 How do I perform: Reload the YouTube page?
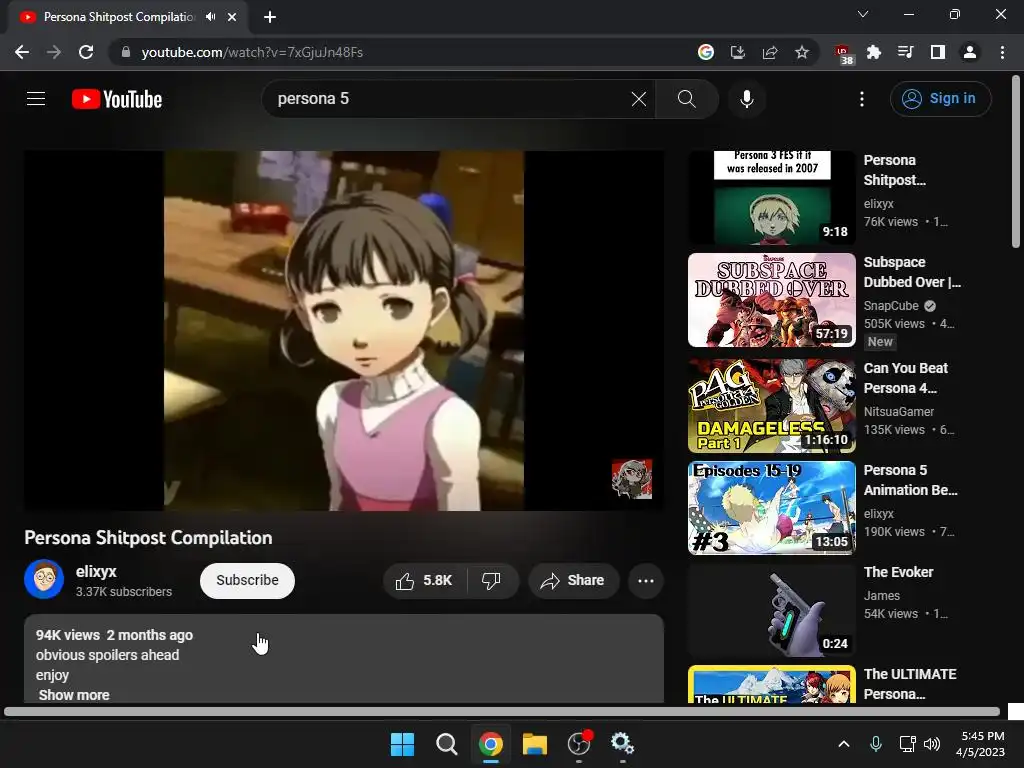click(x=86, y=52)
